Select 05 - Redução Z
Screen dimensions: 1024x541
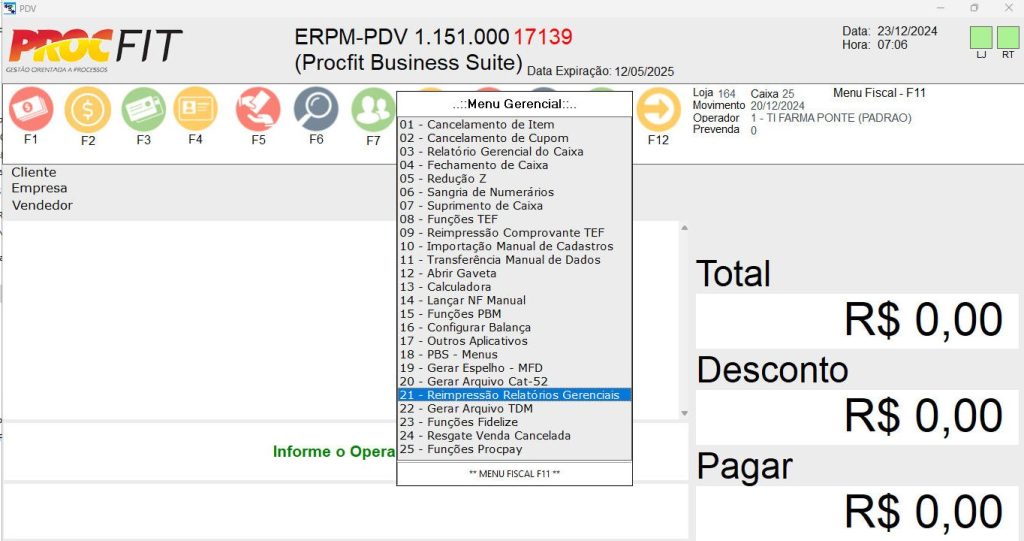point(515,178)
